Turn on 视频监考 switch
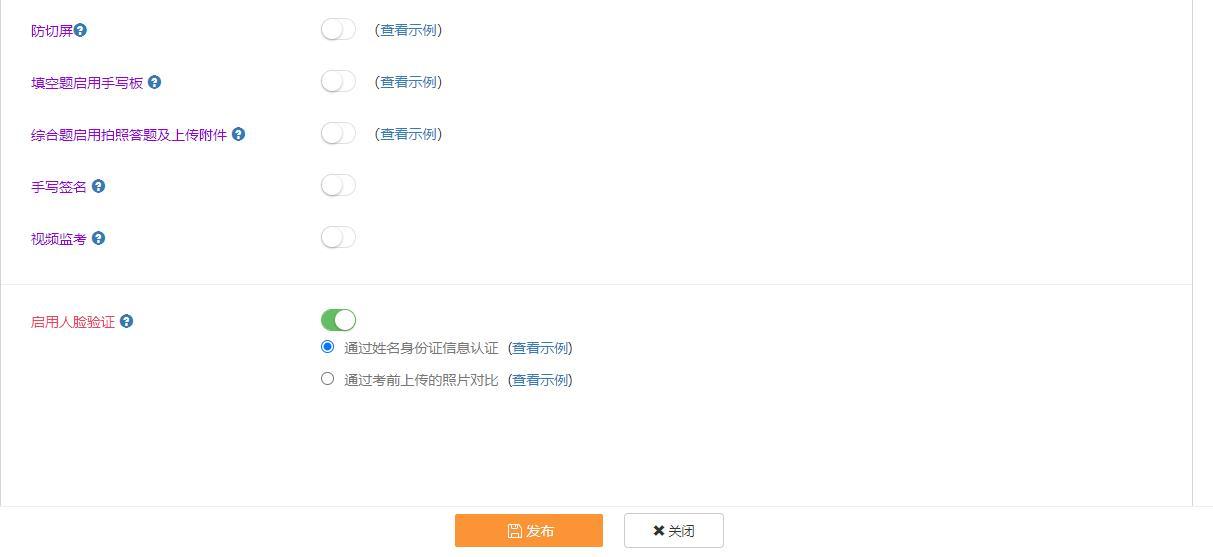The image size is (1213, 557). click(x=338, y=237)
